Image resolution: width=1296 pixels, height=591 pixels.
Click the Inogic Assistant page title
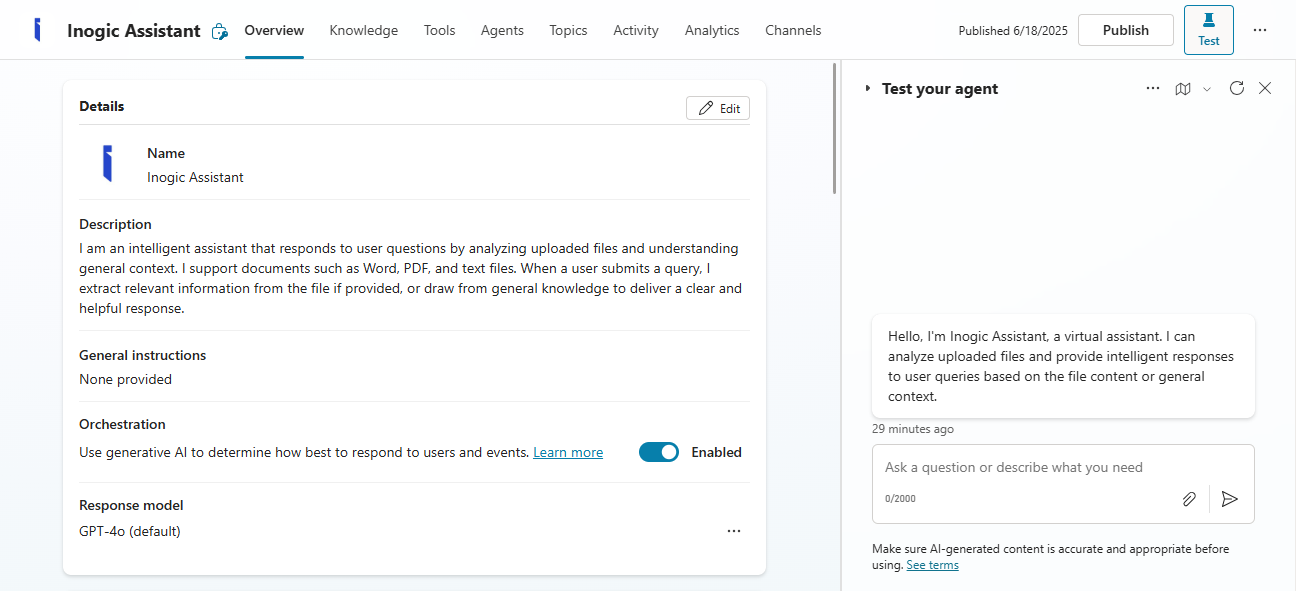coord(134,31)
